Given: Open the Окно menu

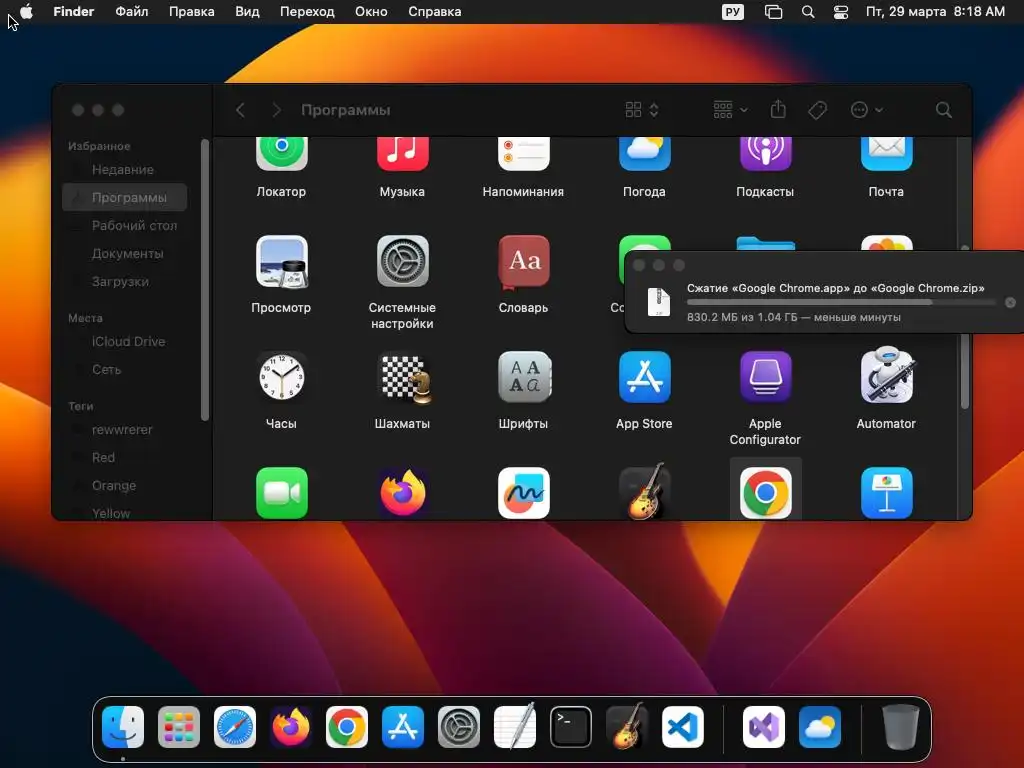Looking at the screenshot, I should point(371,12).
